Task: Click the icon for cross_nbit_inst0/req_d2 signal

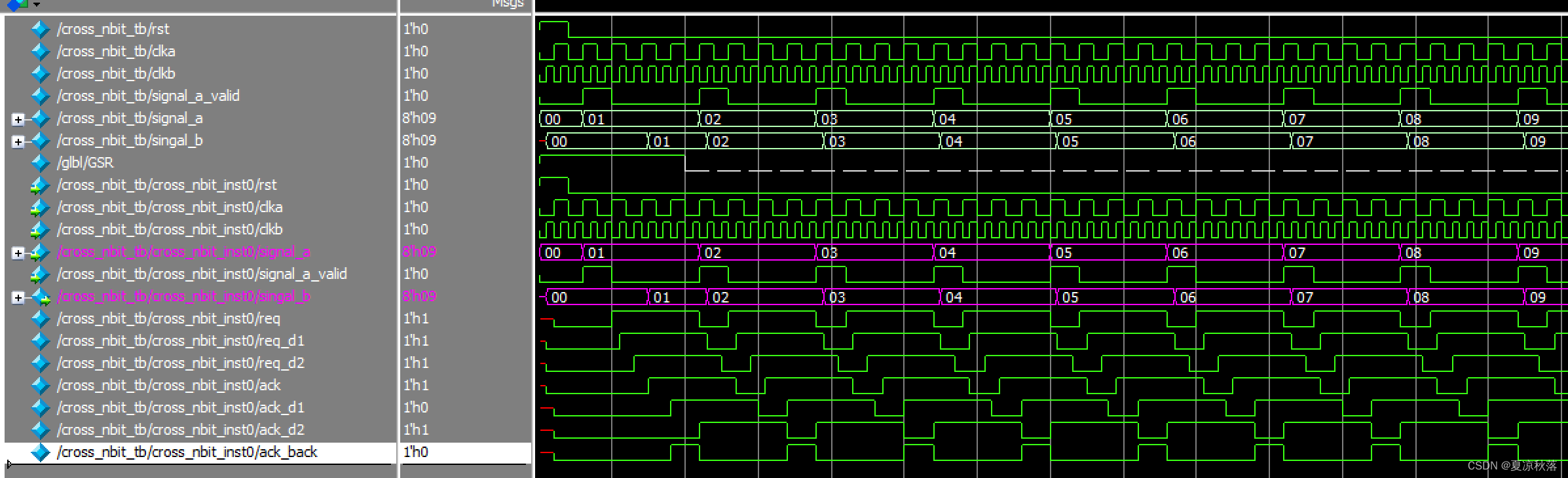Action: [x=41, y=363]
